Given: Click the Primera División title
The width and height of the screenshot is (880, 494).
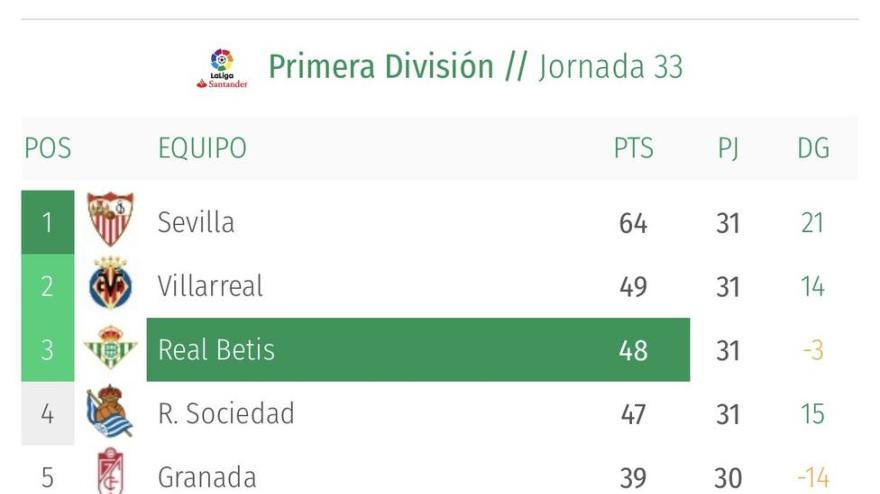Looking at the screenshot, I should (x=381, y=67).
